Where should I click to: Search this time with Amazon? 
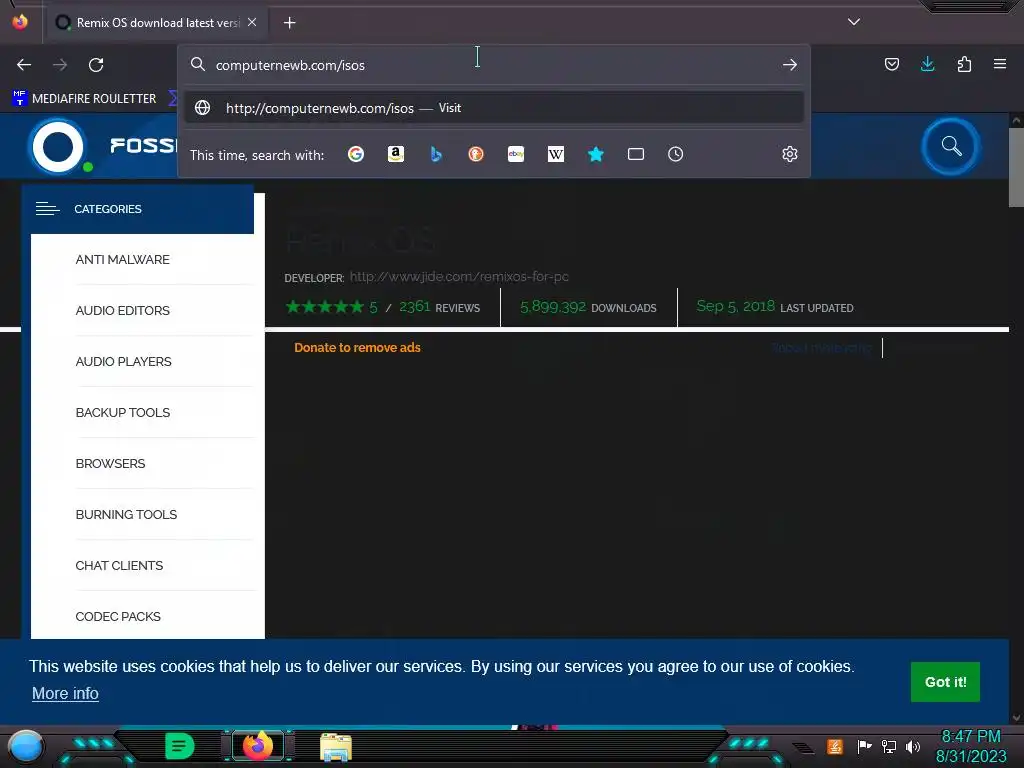point(396,154)
